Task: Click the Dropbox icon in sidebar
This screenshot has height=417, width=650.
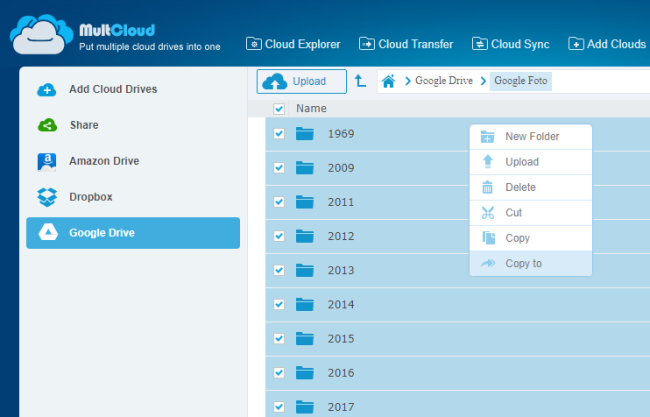Action: tap(47, 197)
